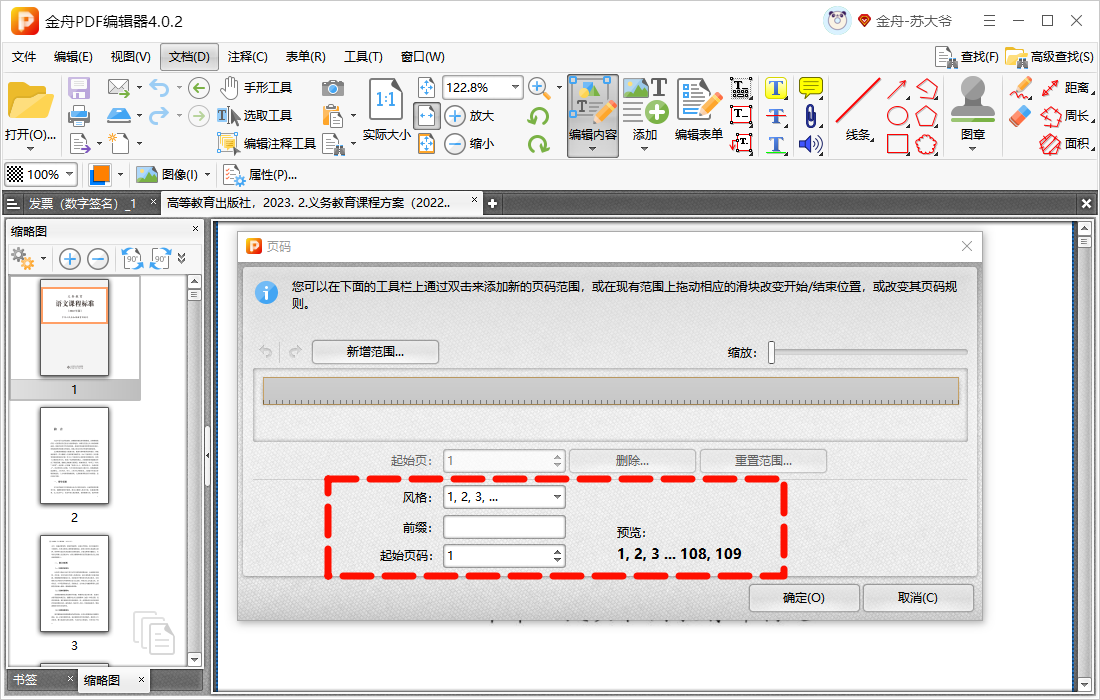1100x700 pixels.
Task: Select the Hand tool (手形工具)
Action: [x=256, y=88]
